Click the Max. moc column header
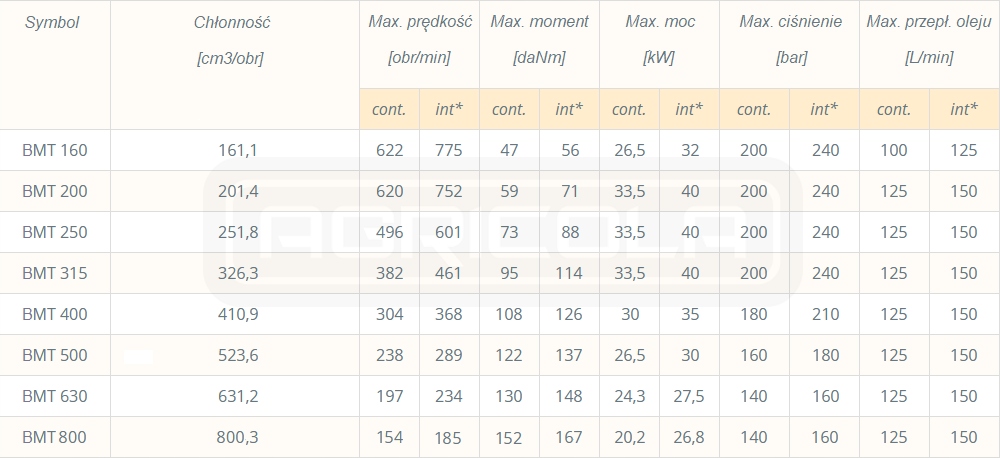The height and width of the screenshot is (458, 1000). coord(659,22)
